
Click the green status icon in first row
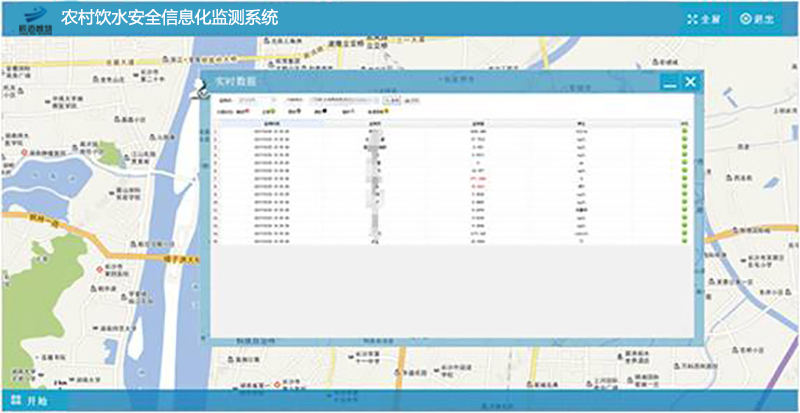683,130
